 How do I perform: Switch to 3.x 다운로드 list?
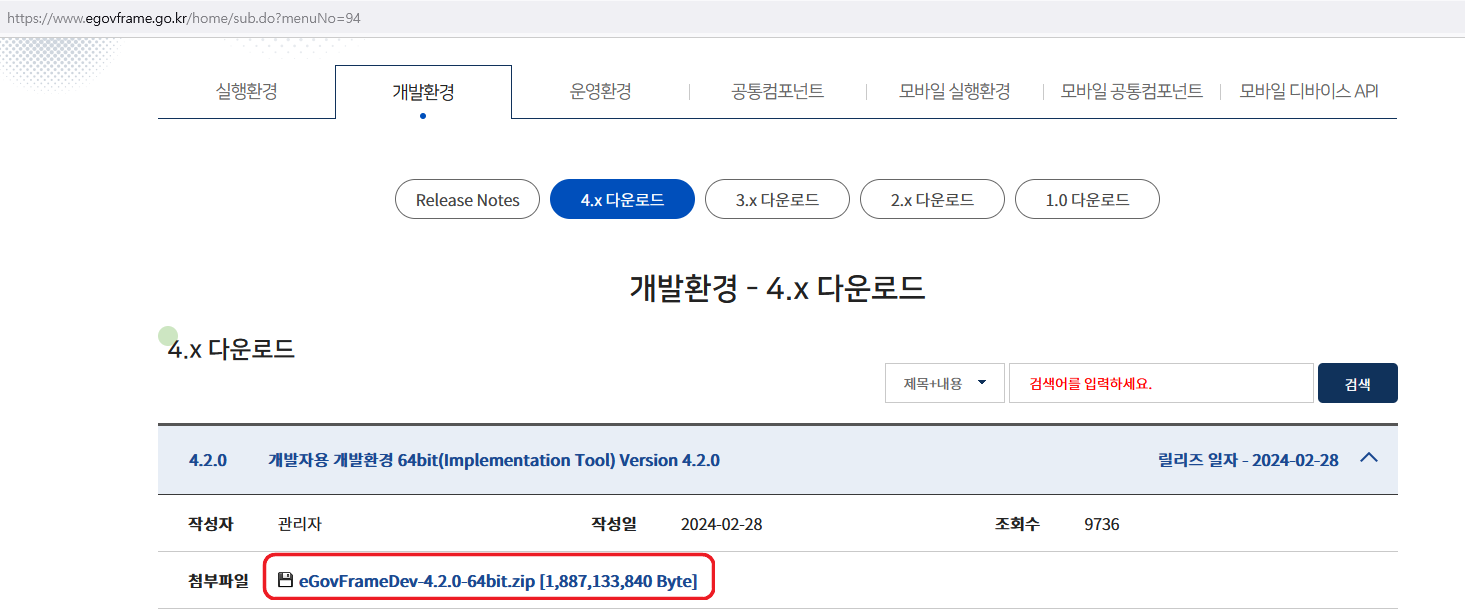(x=777, y=200)
